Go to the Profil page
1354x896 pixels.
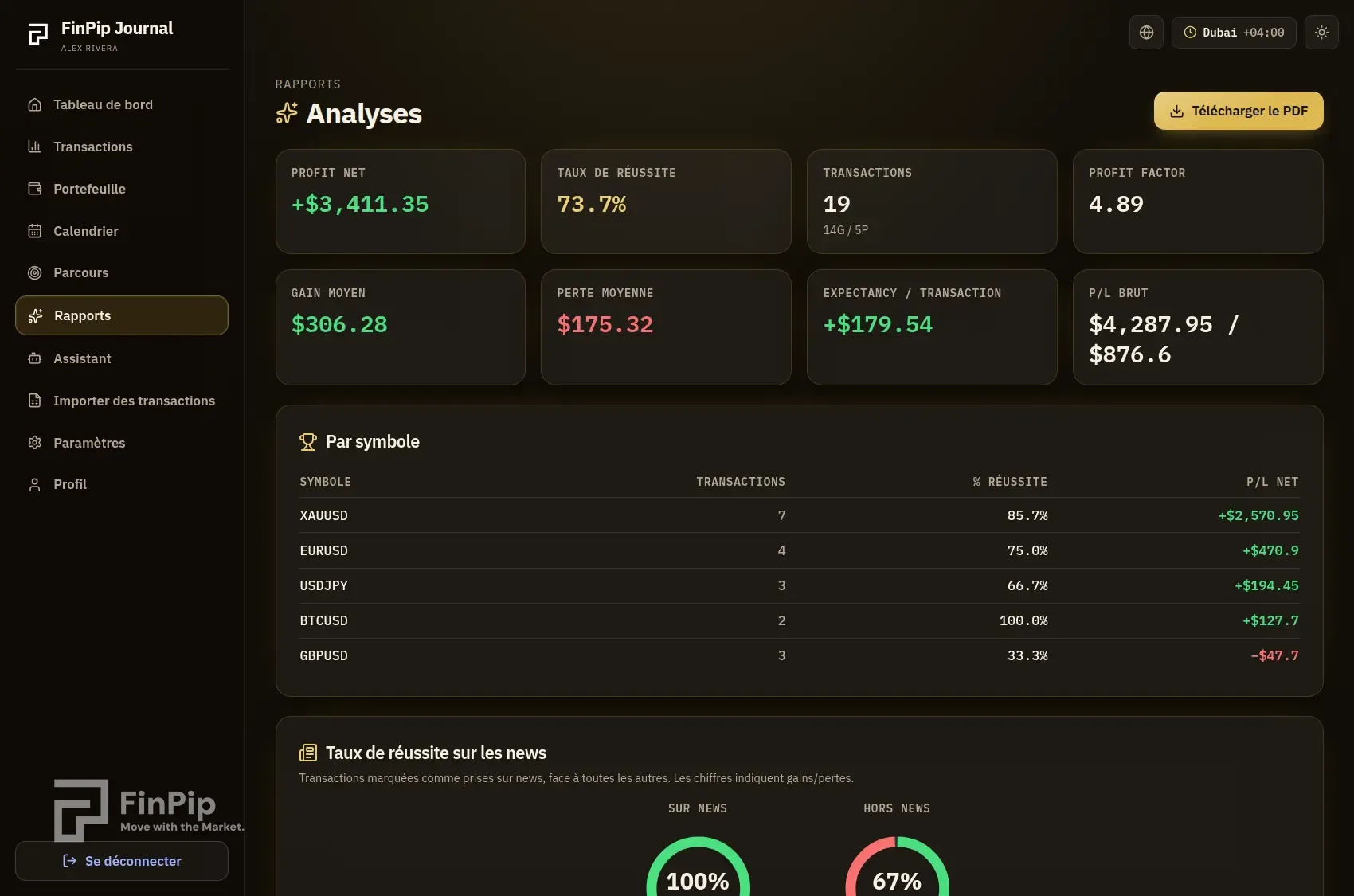click(122, 484)
